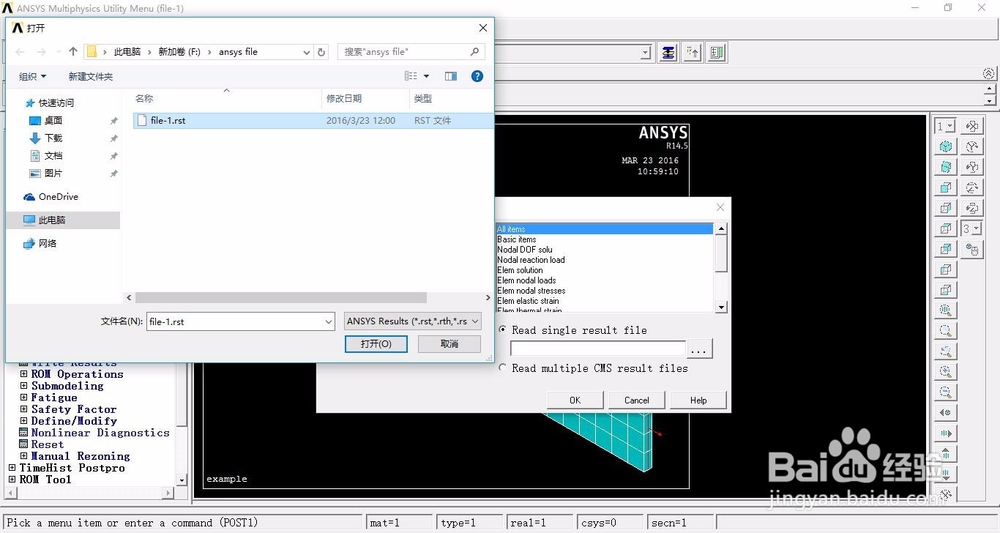Click the 取消 button in the file dialog
The width and height of the screenshot is (1000, 533).
449,344
